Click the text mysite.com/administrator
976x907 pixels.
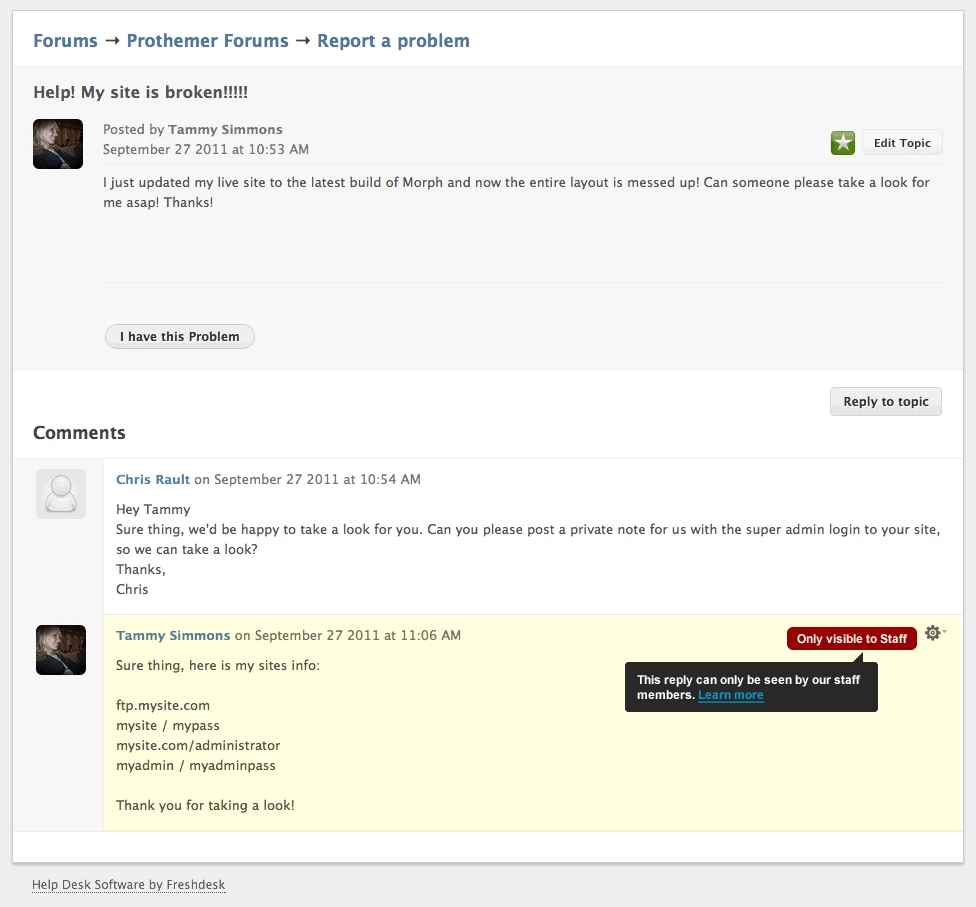(x=198, y=746)
